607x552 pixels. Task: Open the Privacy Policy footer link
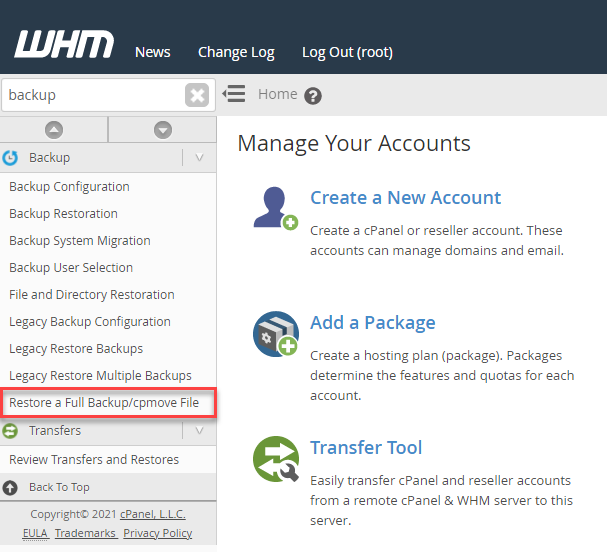tap(158, 533)
